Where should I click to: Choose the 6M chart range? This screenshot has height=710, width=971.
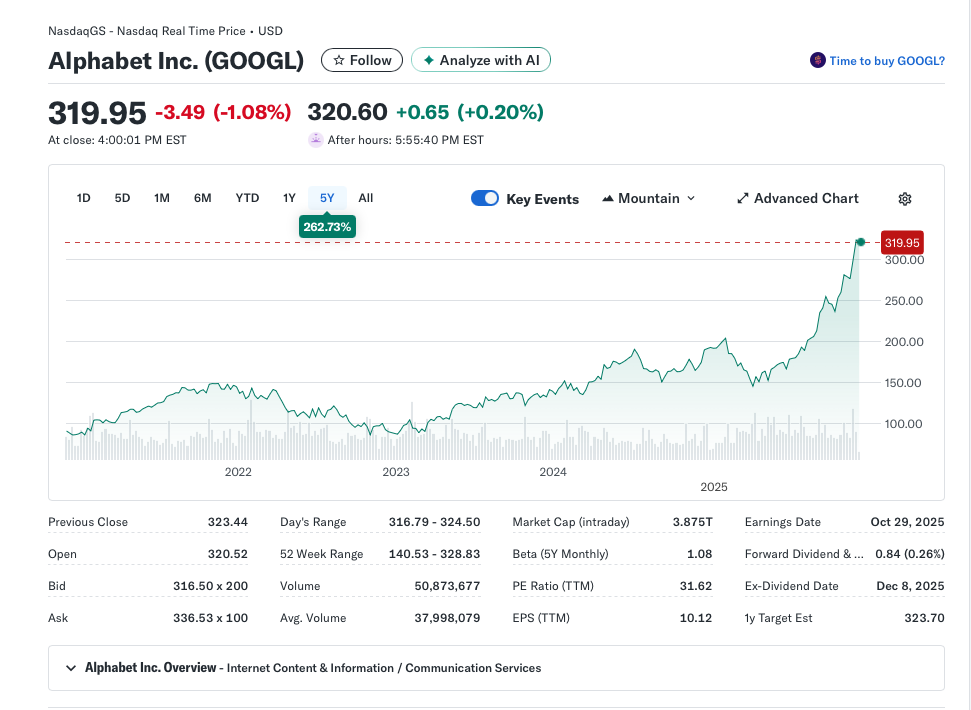click(x=203, y=198)
